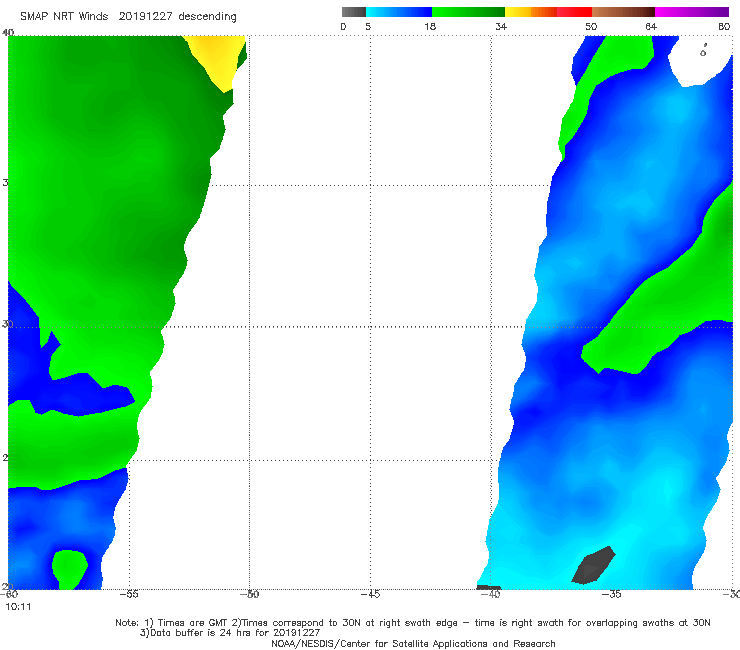Click the colorbar value label '64'

click(651, 27)
